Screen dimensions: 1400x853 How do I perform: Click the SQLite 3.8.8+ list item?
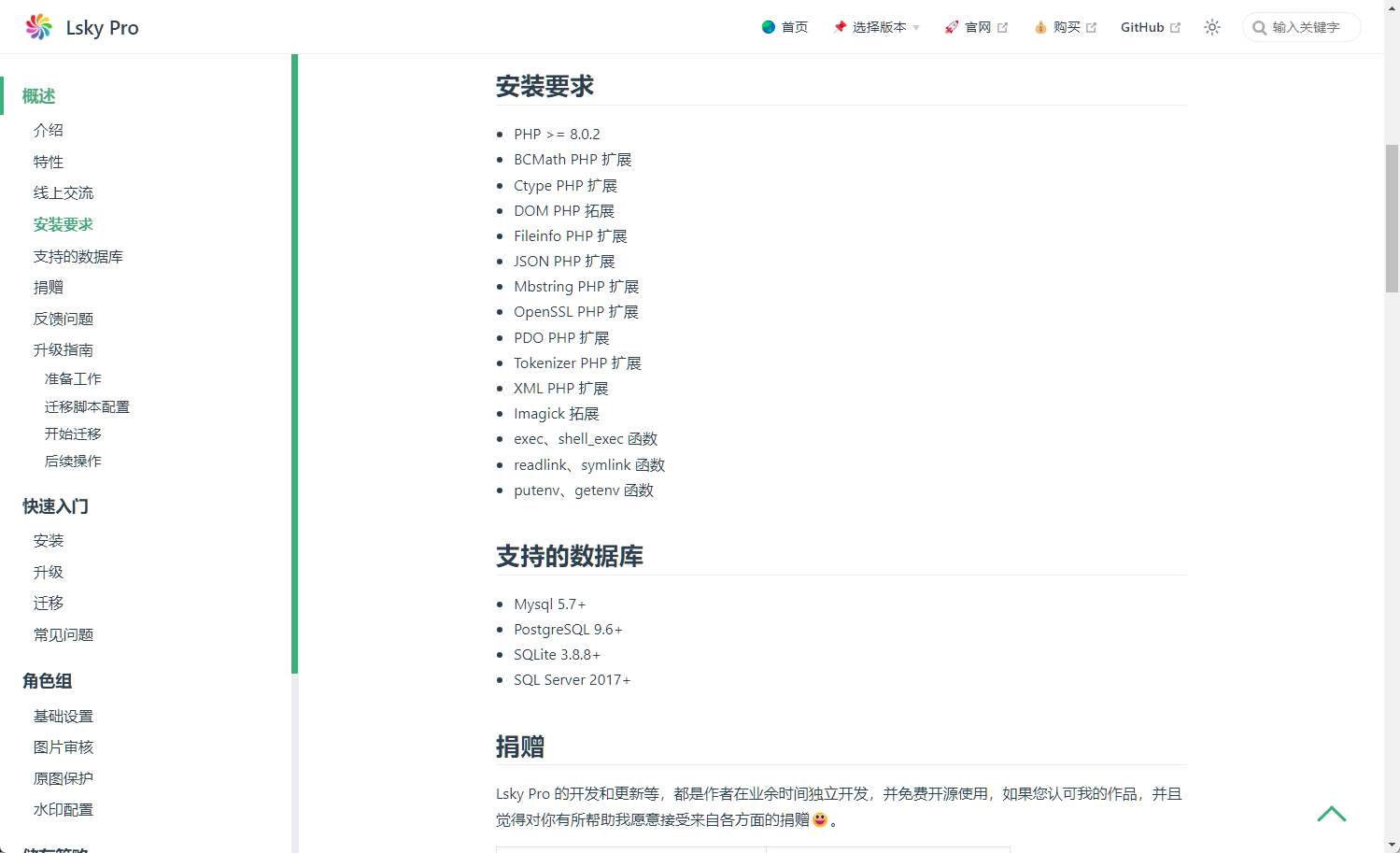(557, 654)
